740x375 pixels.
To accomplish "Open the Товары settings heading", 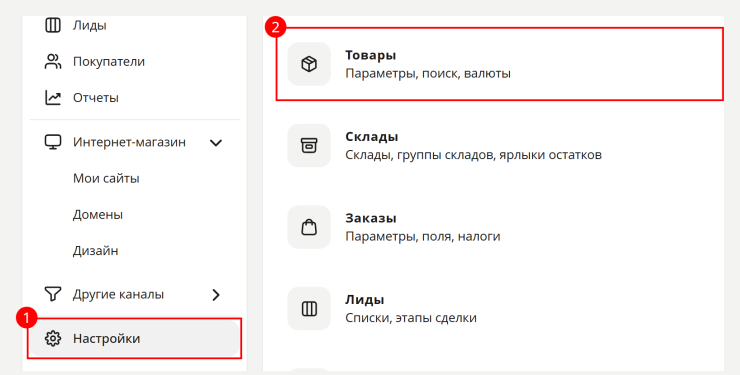I will (370, 55).
